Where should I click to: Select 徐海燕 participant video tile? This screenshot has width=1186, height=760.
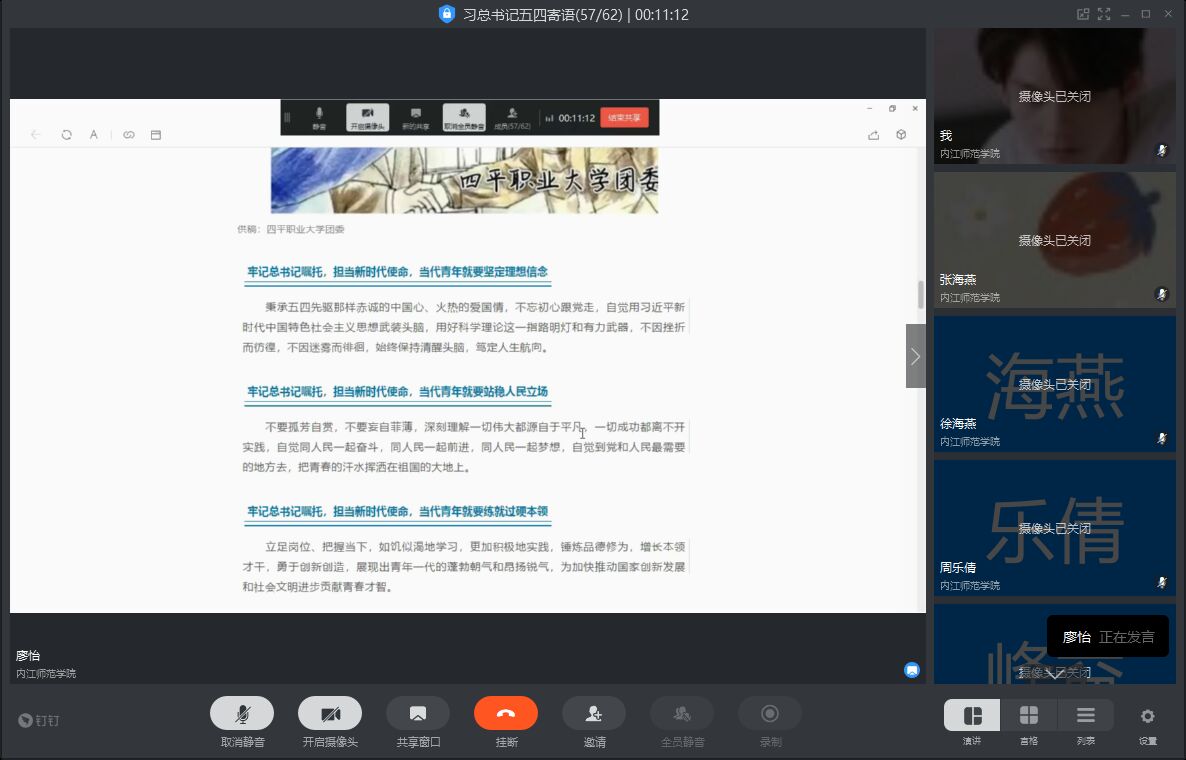point(1054,384)
